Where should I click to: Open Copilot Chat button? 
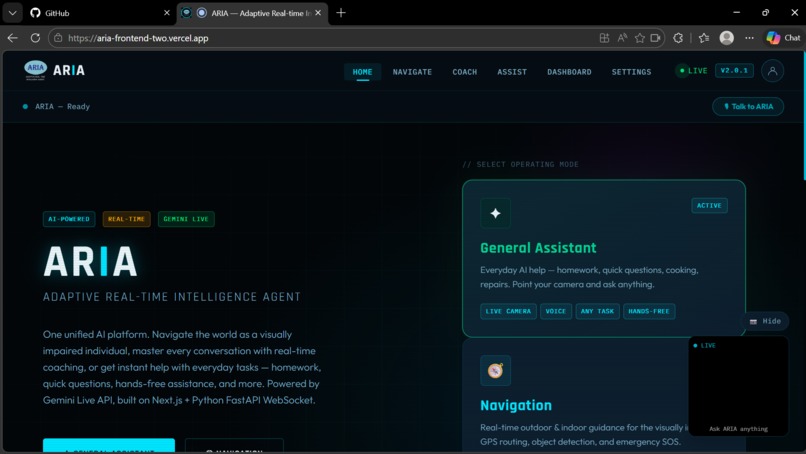(783, 38)
